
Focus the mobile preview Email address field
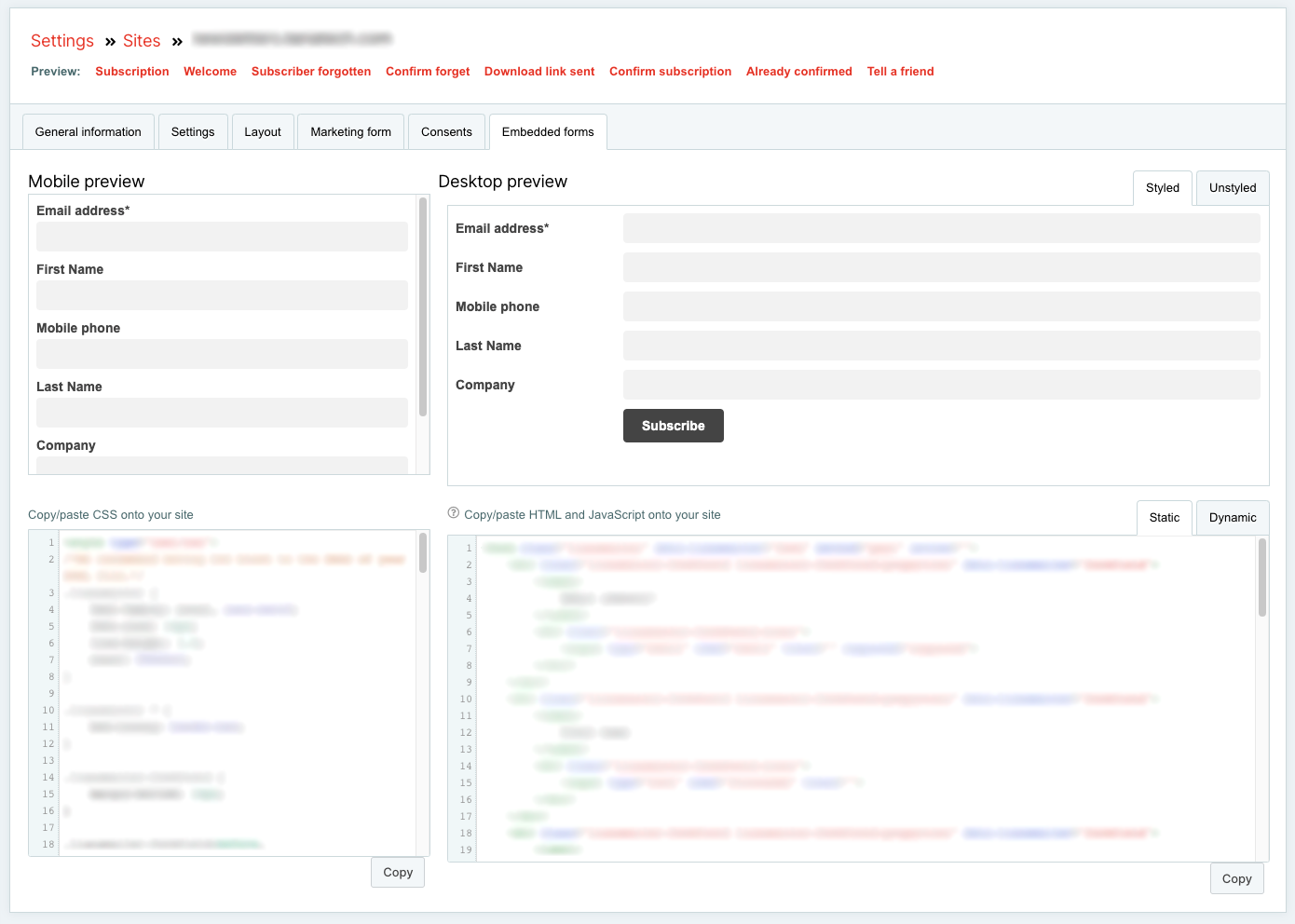(x=222, y=237)
